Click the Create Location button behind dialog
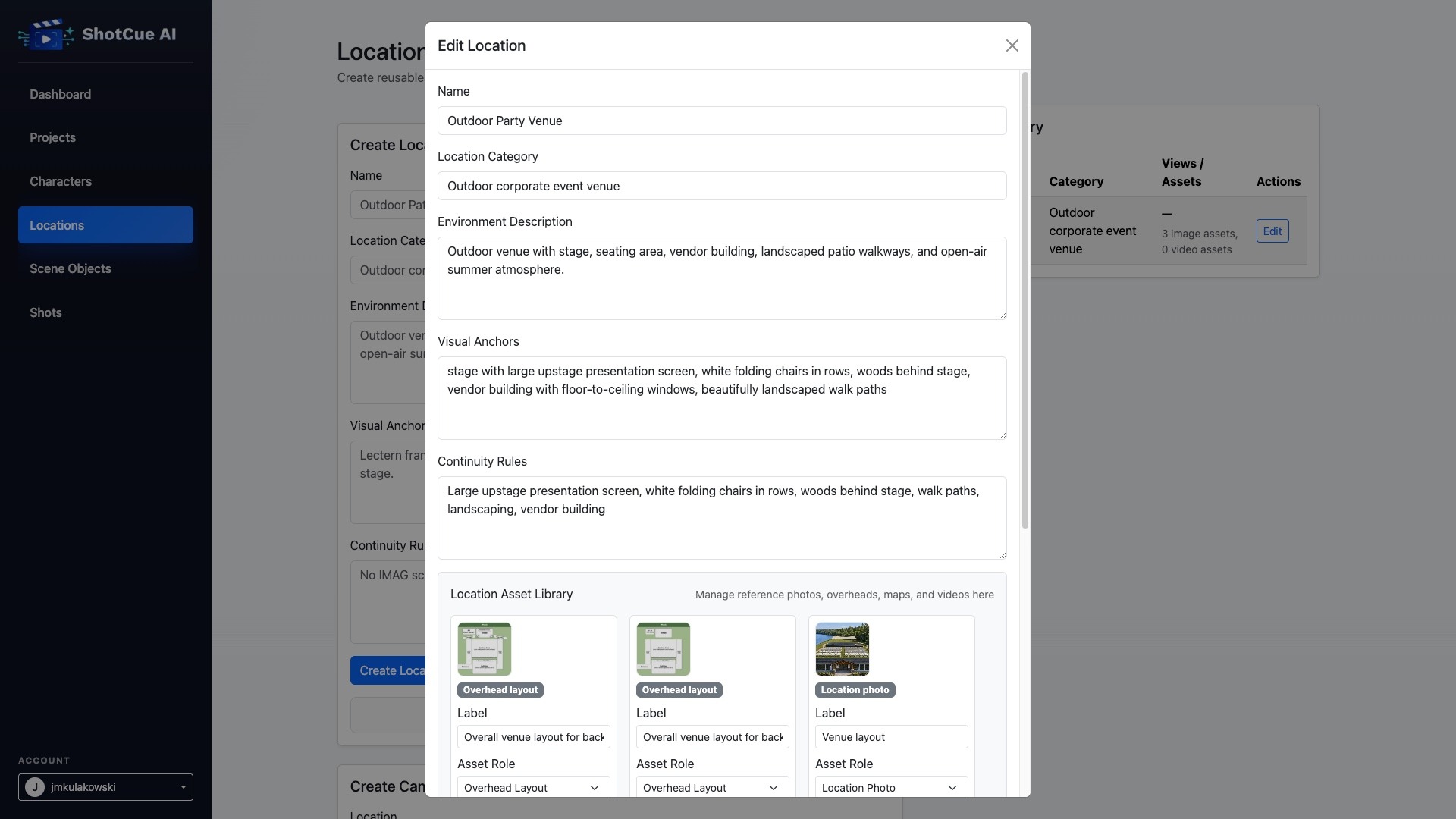The width and height of the screenshot is (1456, 819). click(388, 670)
